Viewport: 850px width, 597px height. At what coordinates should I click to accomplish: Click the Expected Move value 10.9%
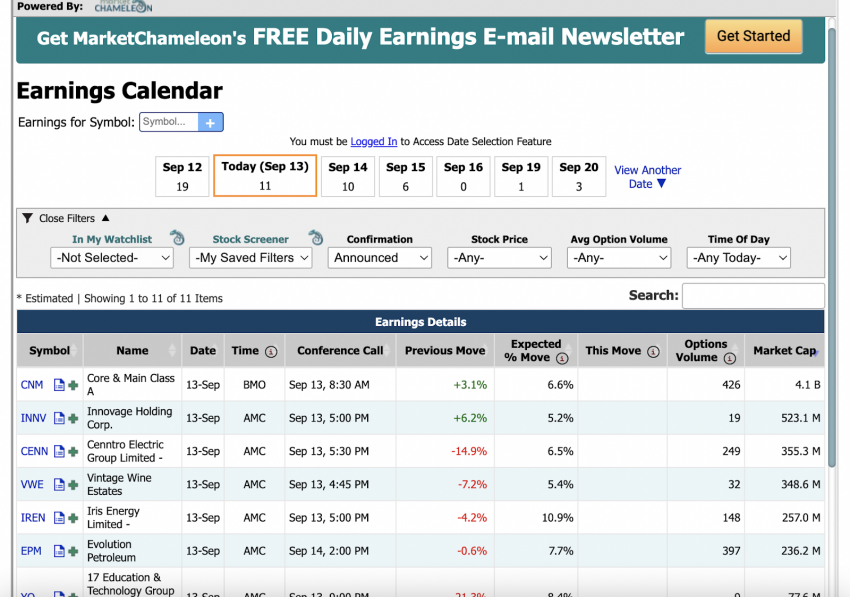tap(557, 518)
